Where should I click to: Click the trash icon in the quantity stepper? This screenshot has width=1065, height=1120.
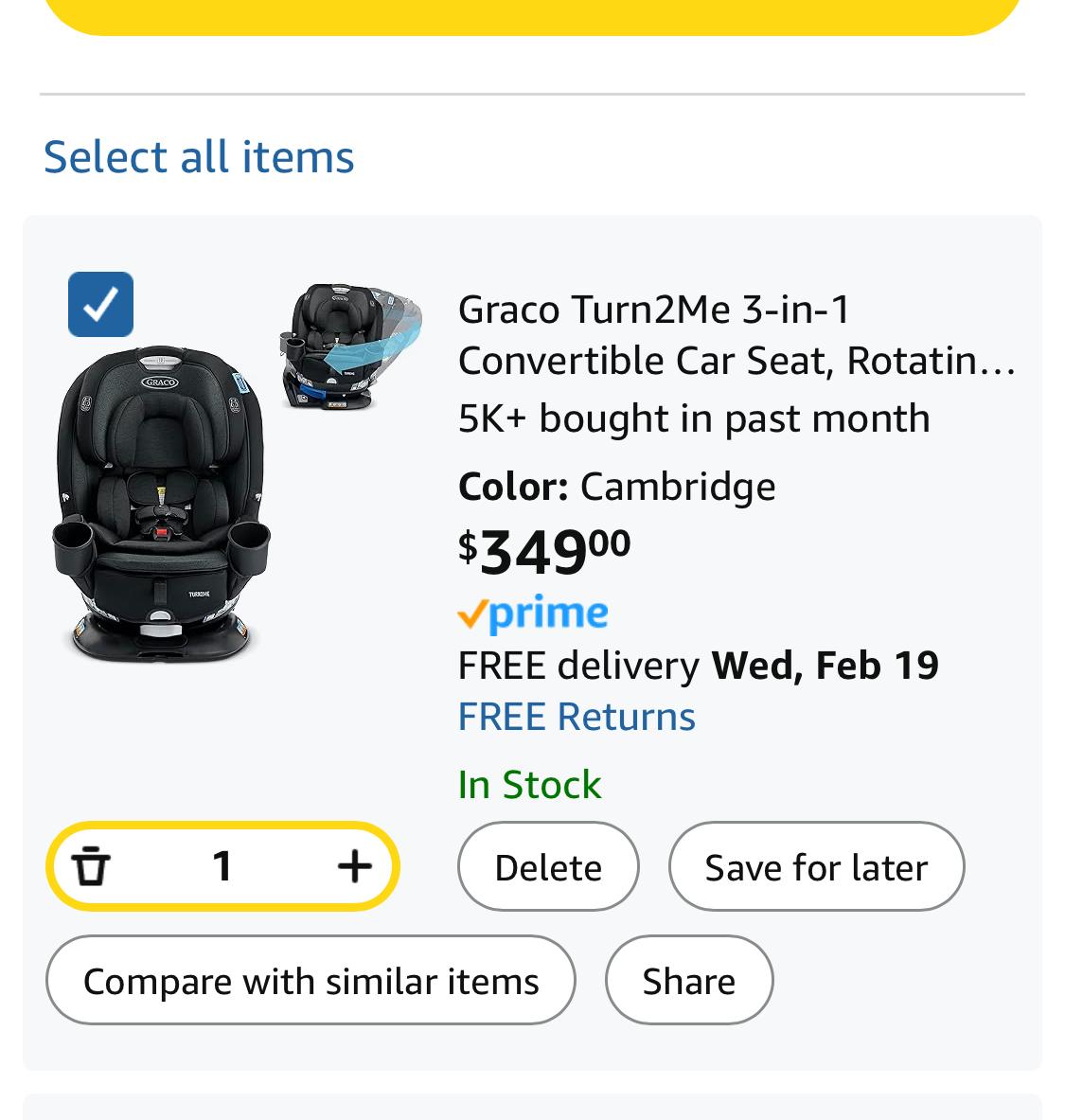91,866
